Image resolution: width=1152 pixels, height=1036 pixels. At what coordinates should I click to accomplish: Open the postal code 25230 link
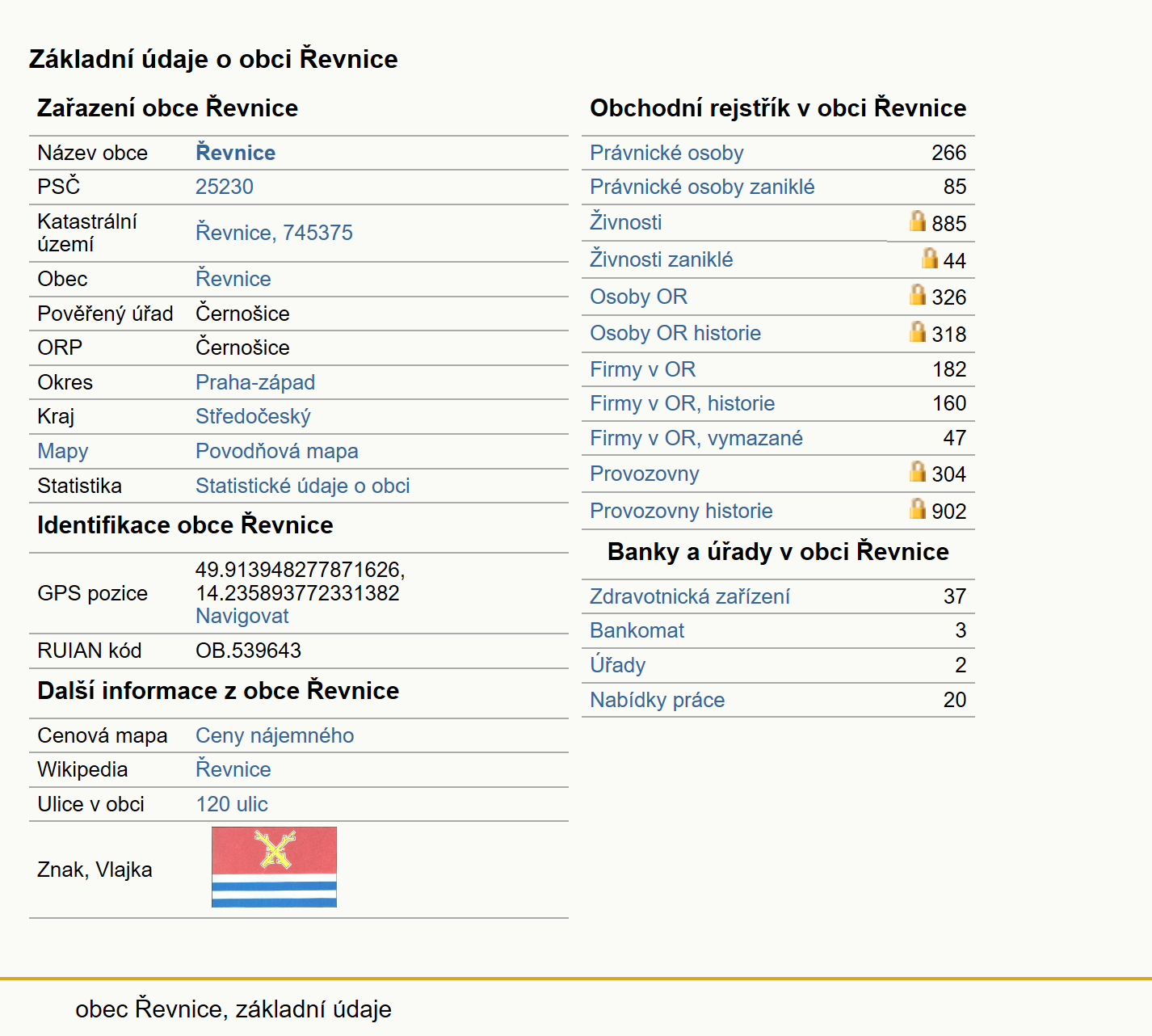[225, 187]
